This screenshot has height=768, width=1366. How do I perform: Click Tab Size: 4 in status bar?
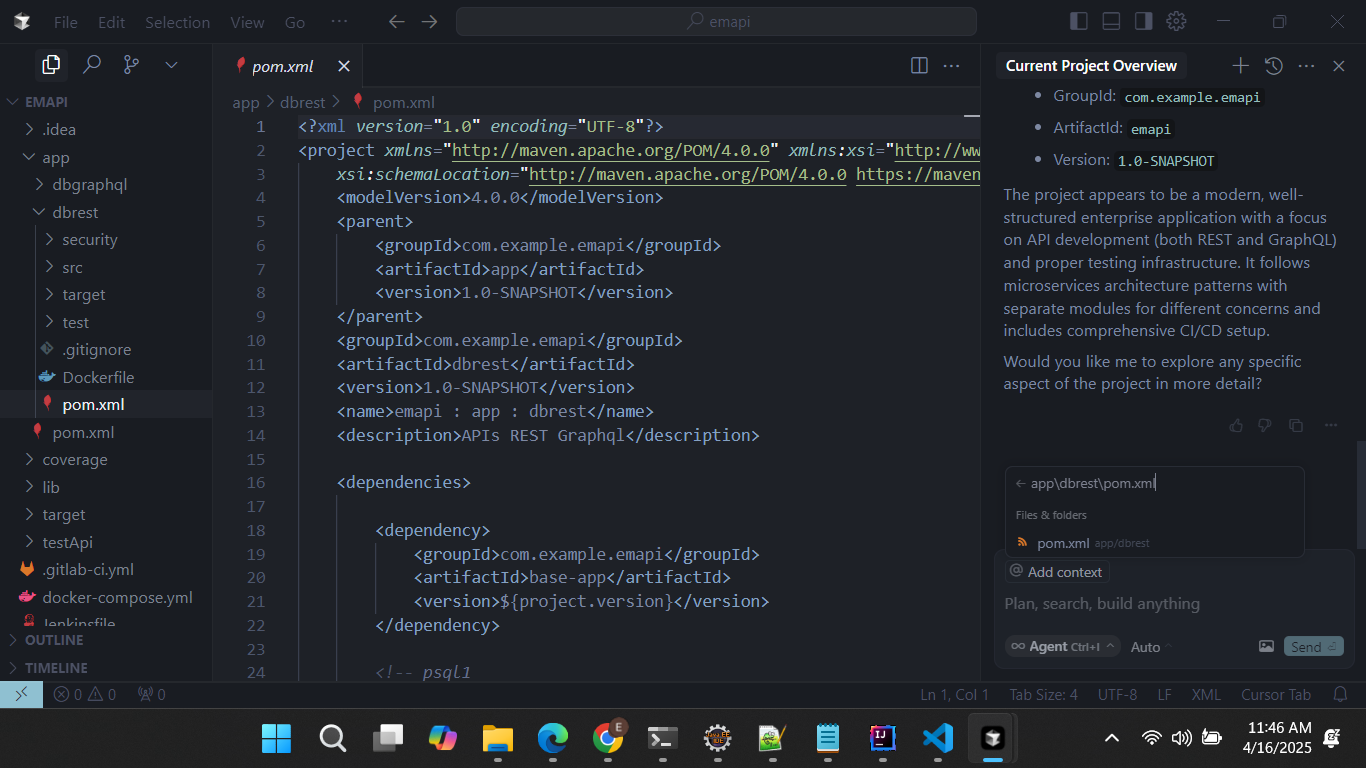(x=1043, y=694)
